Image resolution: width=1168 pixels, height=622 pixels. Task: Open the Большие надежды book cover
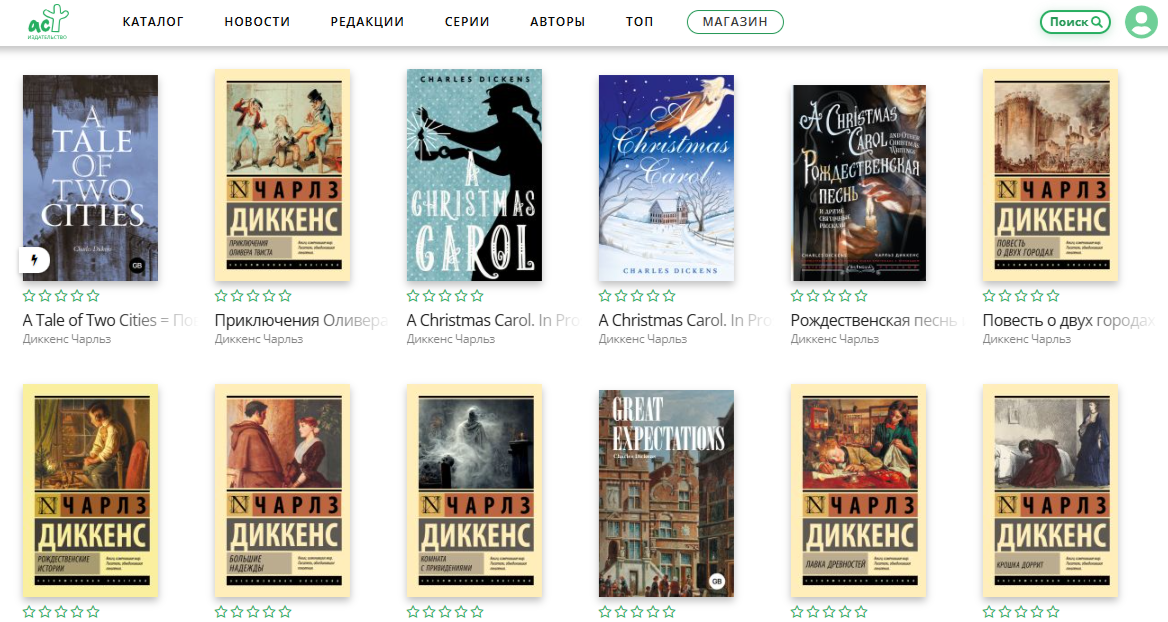[282, 490]
